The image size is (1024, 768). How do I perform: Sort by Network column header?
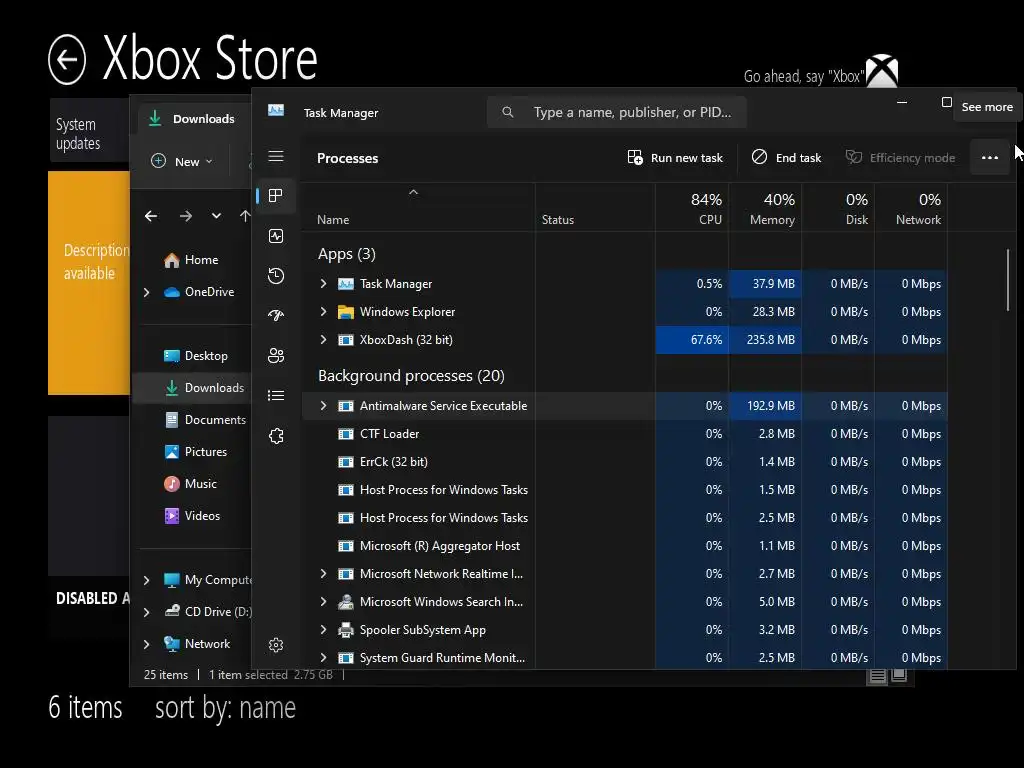point(912,209)
